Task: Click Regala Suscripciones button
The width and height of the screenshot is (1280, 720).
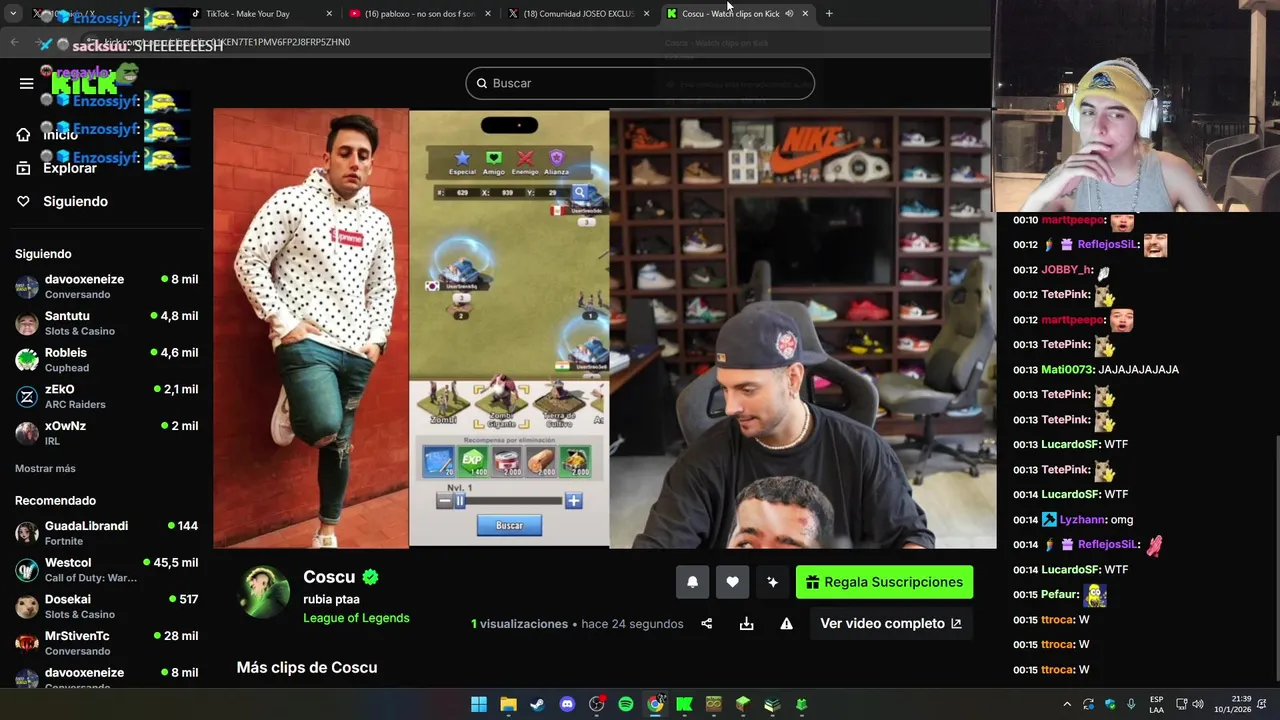Action: 884,582
